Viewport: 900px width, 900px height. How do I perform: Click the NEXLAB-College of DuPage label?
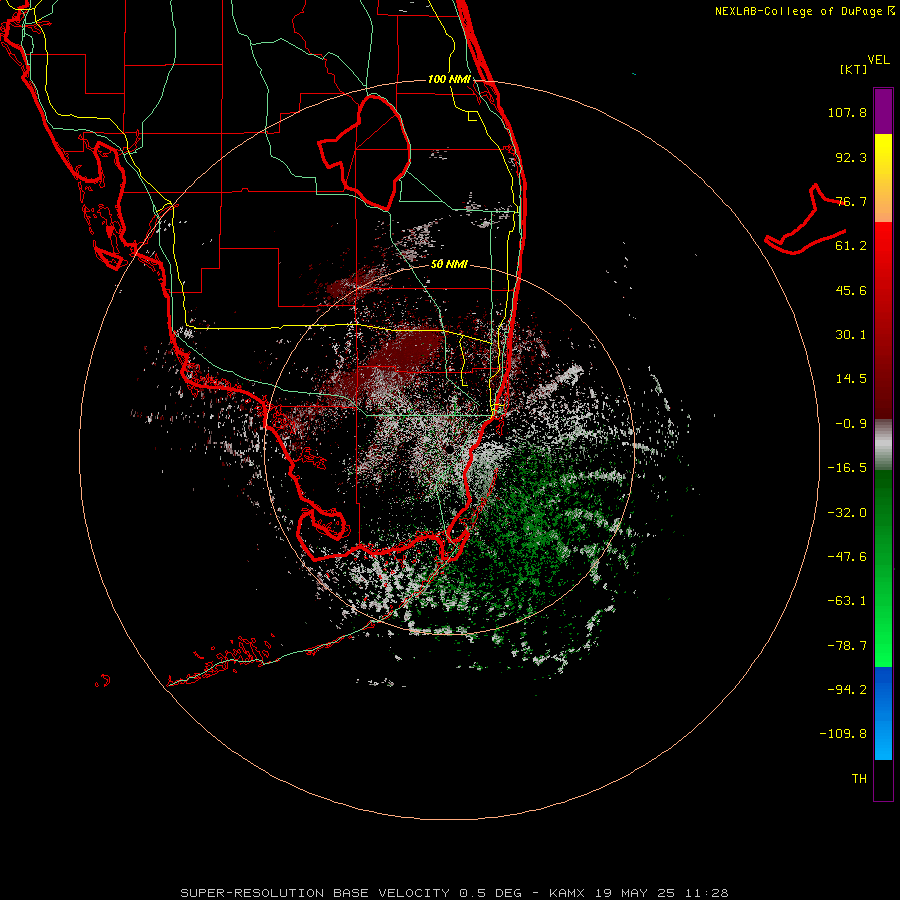804,11
